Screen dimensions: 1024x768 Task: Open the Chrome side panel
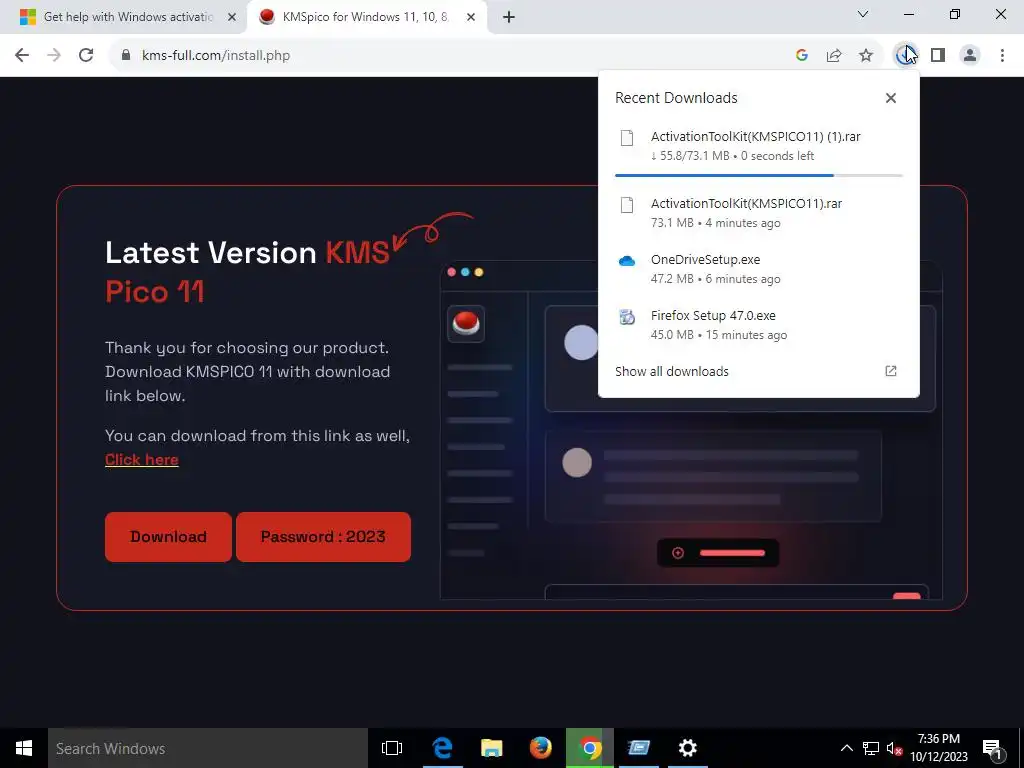click(x=938, y=56)
